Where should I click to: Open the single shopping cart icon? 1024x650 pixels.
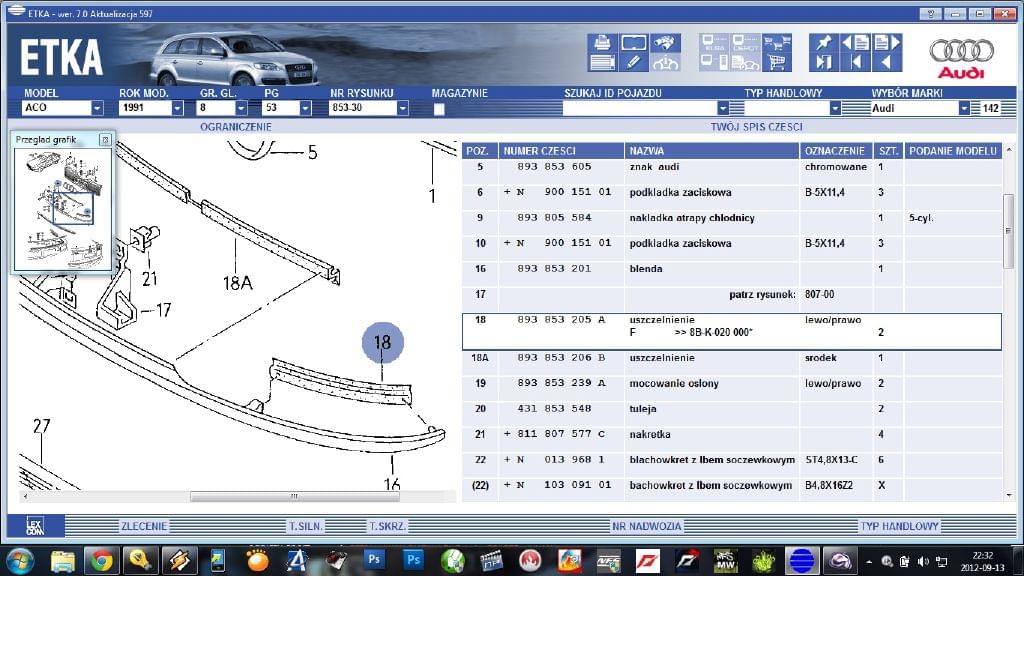777,62
